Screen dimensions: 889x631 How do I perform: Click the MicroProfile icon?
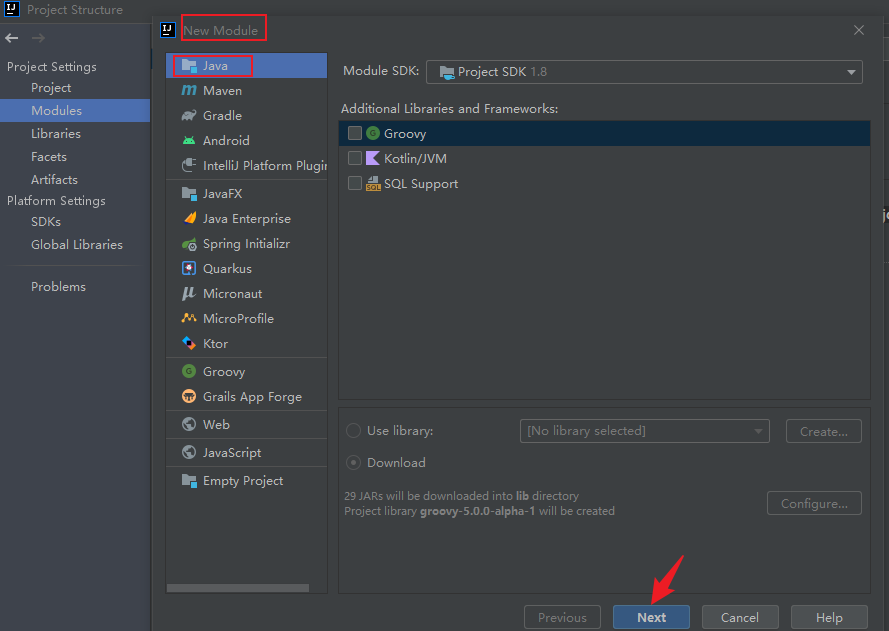coord(189,319)
